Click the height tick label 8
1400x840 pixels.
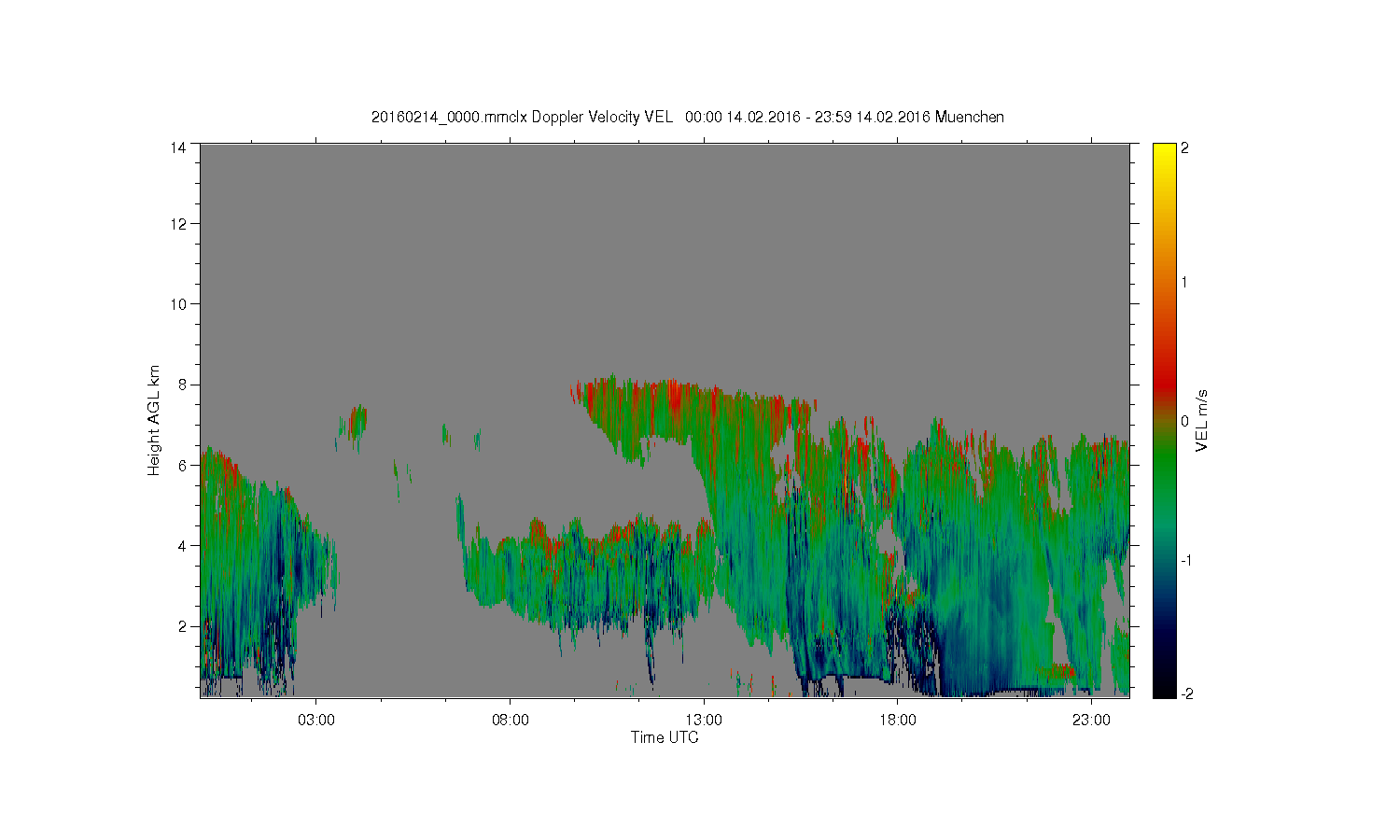182,385
